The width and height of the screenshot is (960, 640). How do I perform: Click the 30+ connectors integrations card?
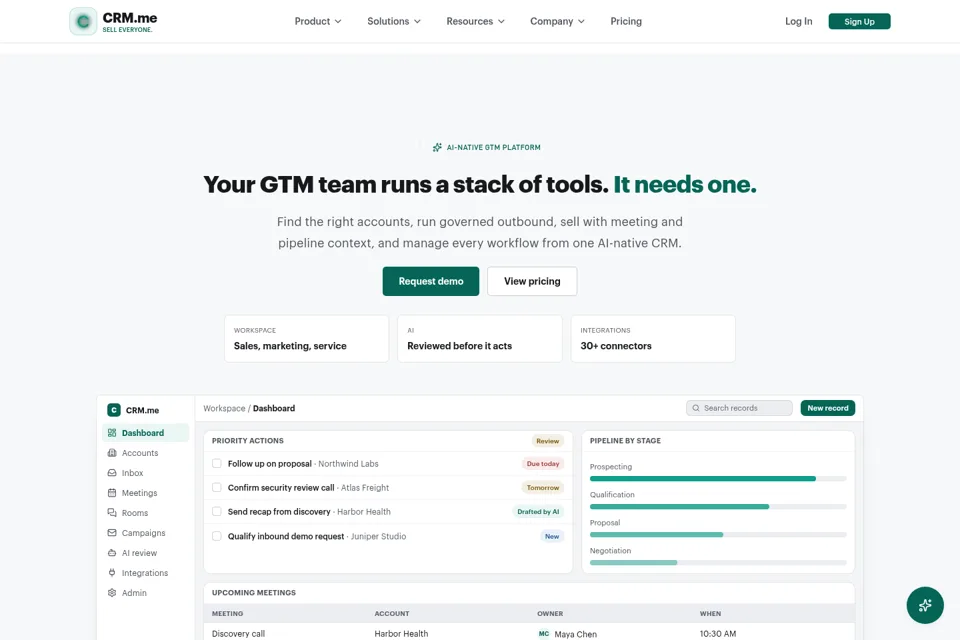click(x=653, y=339)
